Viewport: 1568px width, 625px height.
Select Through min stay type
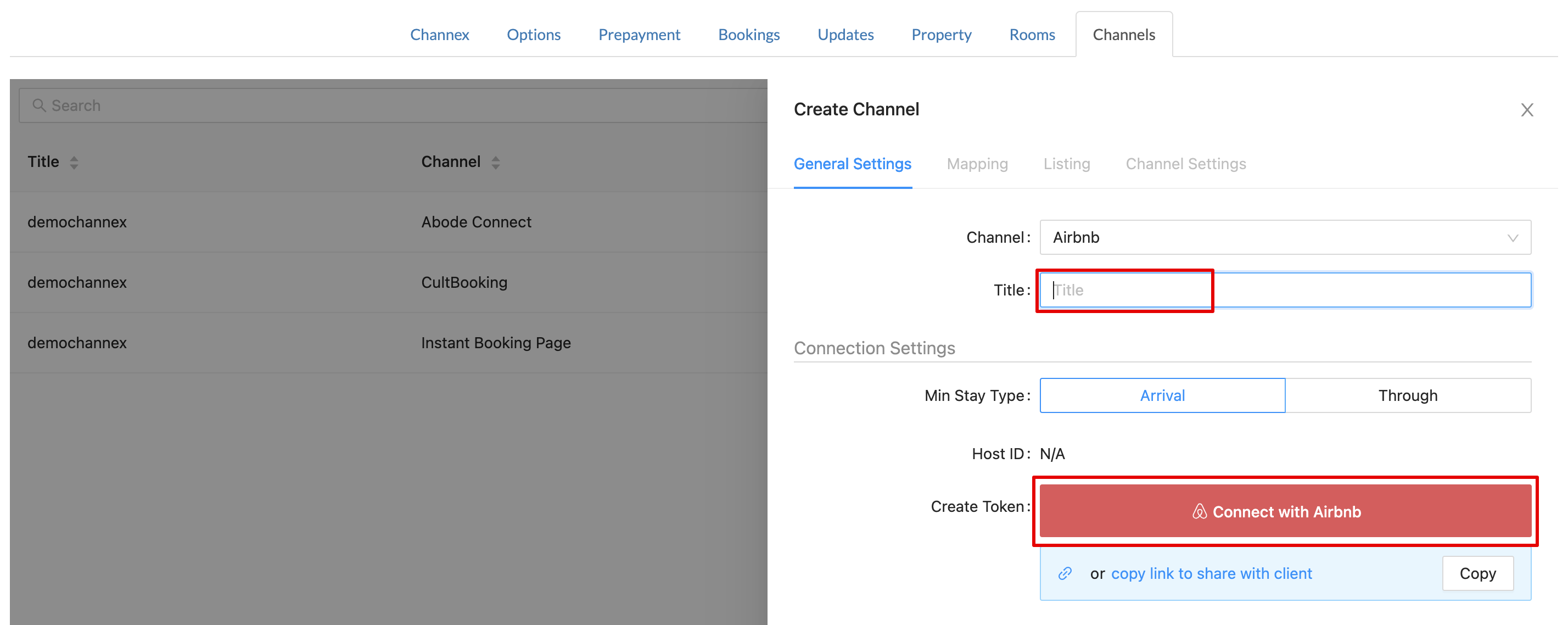[1407, 395]
